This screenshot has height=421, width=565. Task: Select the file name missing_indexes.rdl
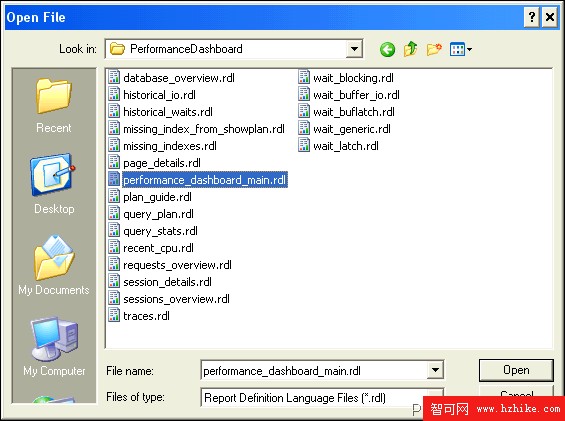pyautogui.click(x=170, y=146)
